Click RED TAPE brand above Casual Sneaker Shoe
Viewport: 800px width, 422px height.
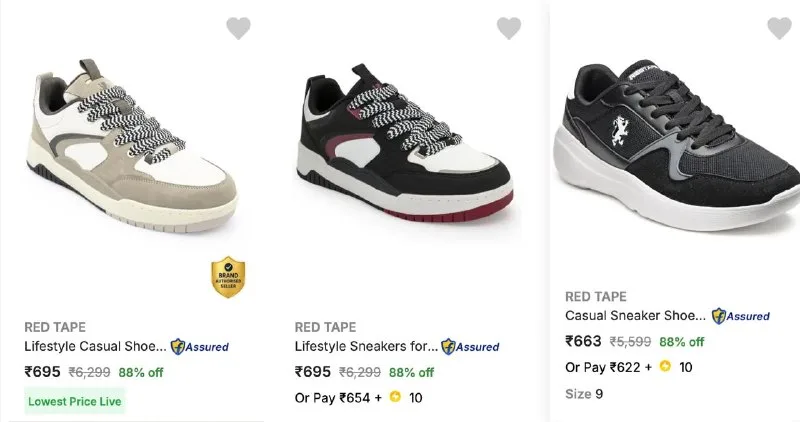596,296
